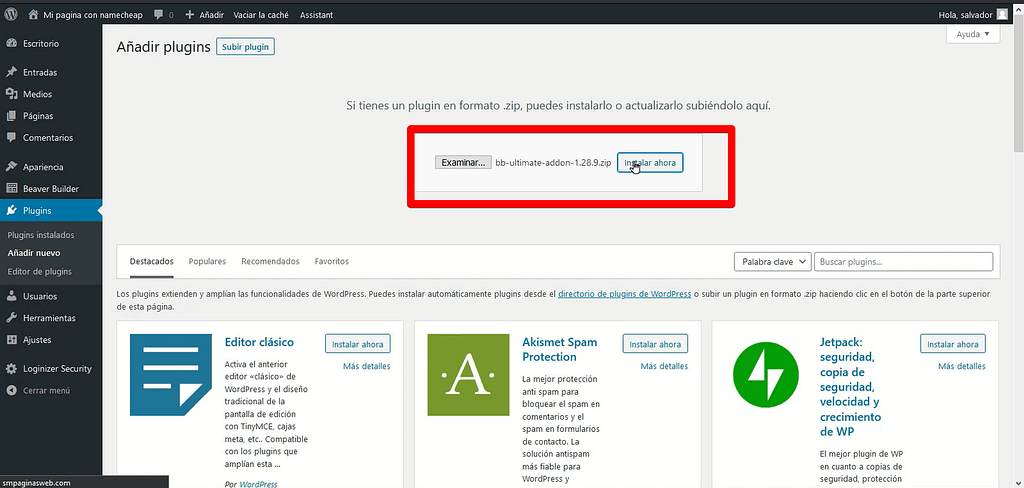
Task: Click Vaciar la caché in admin bar
Action: click(x=261, y=14)
